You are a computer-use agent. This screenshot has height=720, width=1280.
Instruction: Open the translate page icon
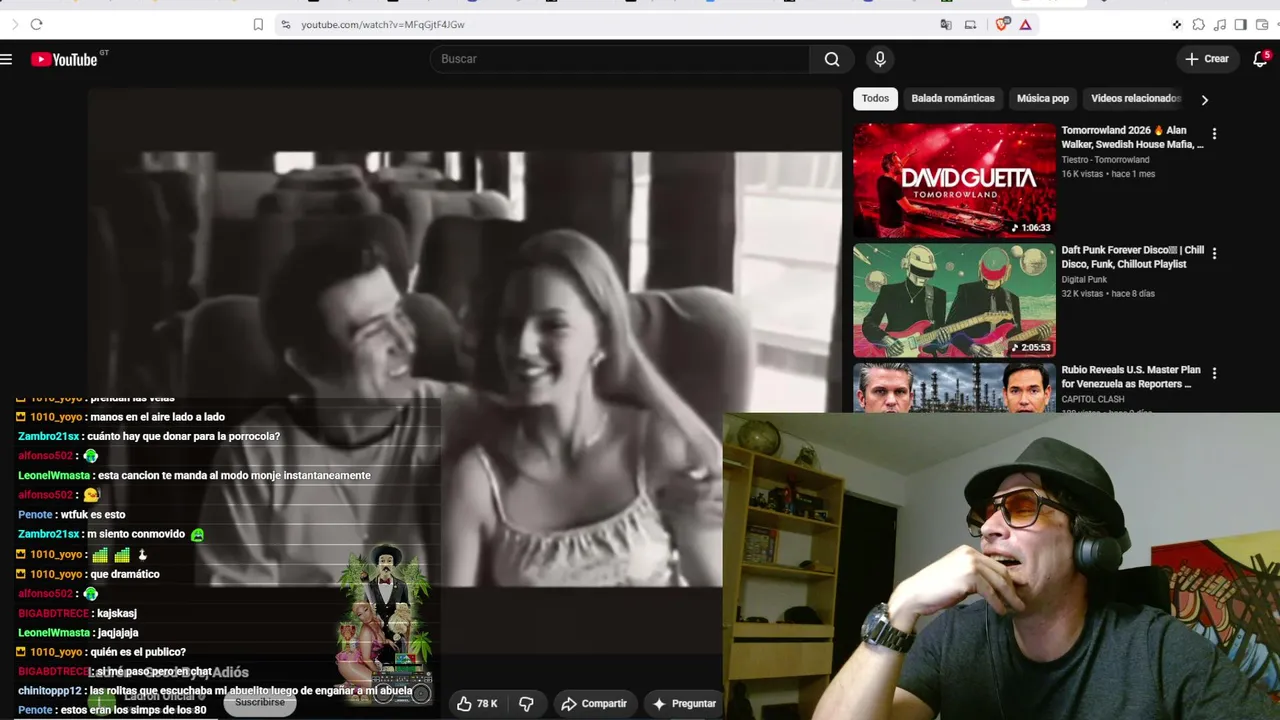coord(946,24)
